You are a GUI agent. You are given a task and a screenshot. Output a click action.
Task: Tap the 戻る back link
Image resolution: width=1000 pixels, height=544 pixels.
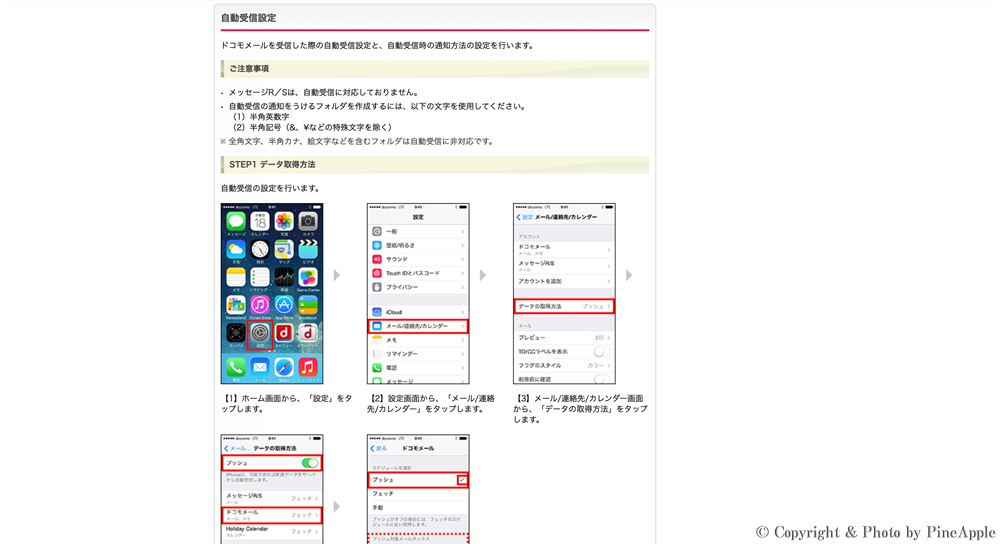(379, 448)
